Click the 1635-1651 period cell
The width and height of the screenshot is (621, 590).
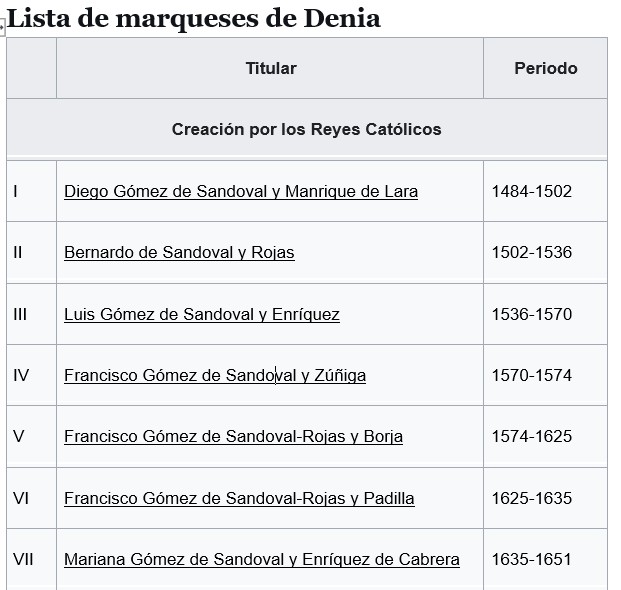pos(545,559)
